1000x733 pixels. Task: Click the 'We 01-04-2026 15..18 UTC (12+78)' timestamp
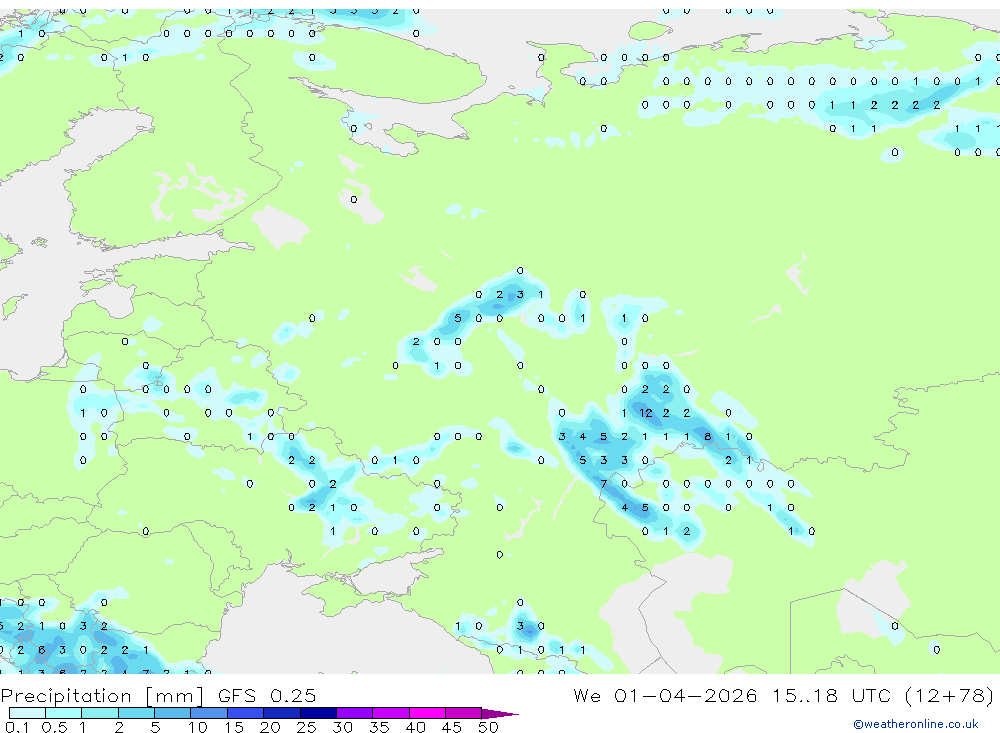pos(783,695)
